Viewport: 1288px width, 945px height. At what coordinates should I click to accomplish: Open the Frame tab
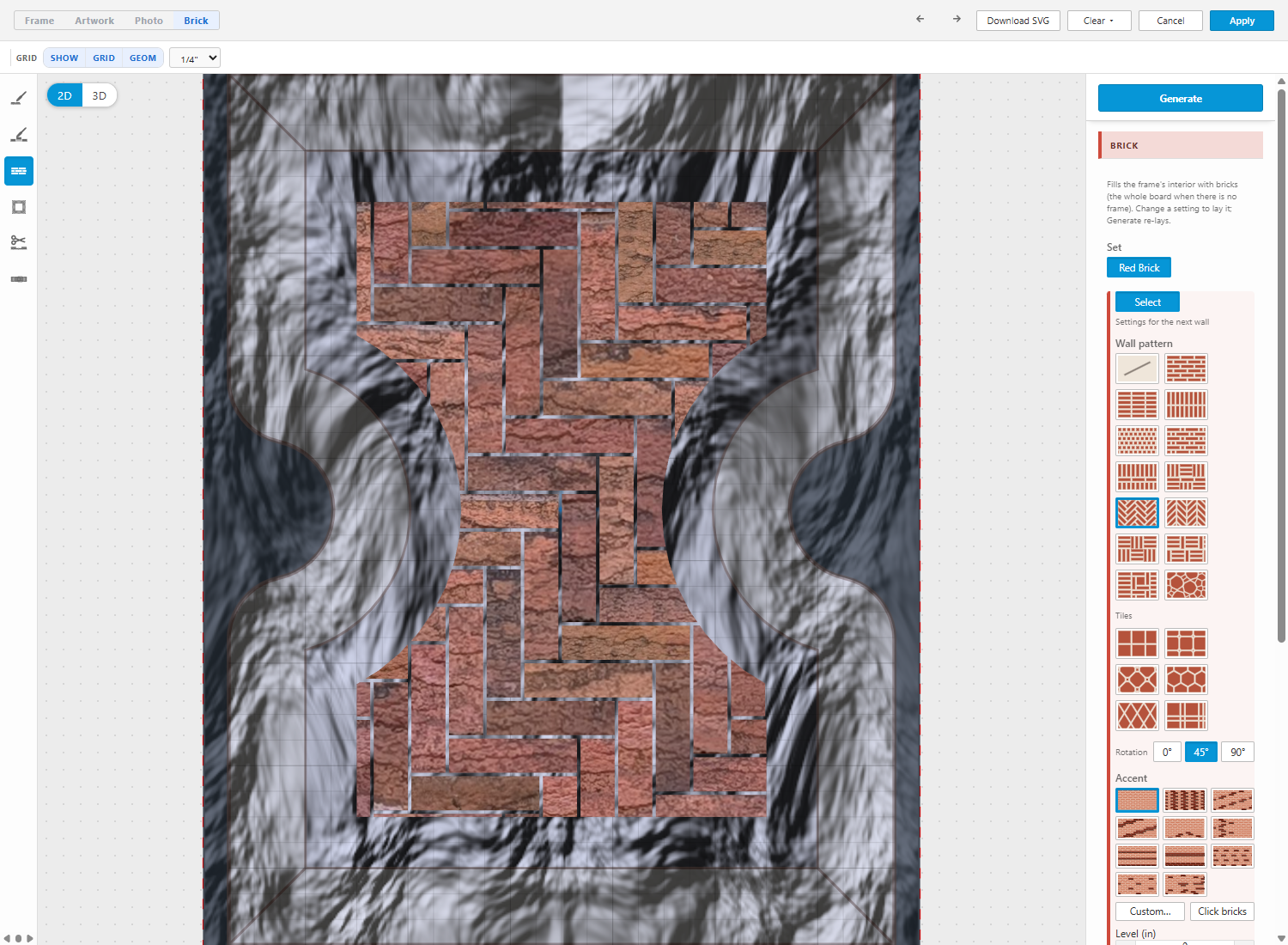pos(39,21)
